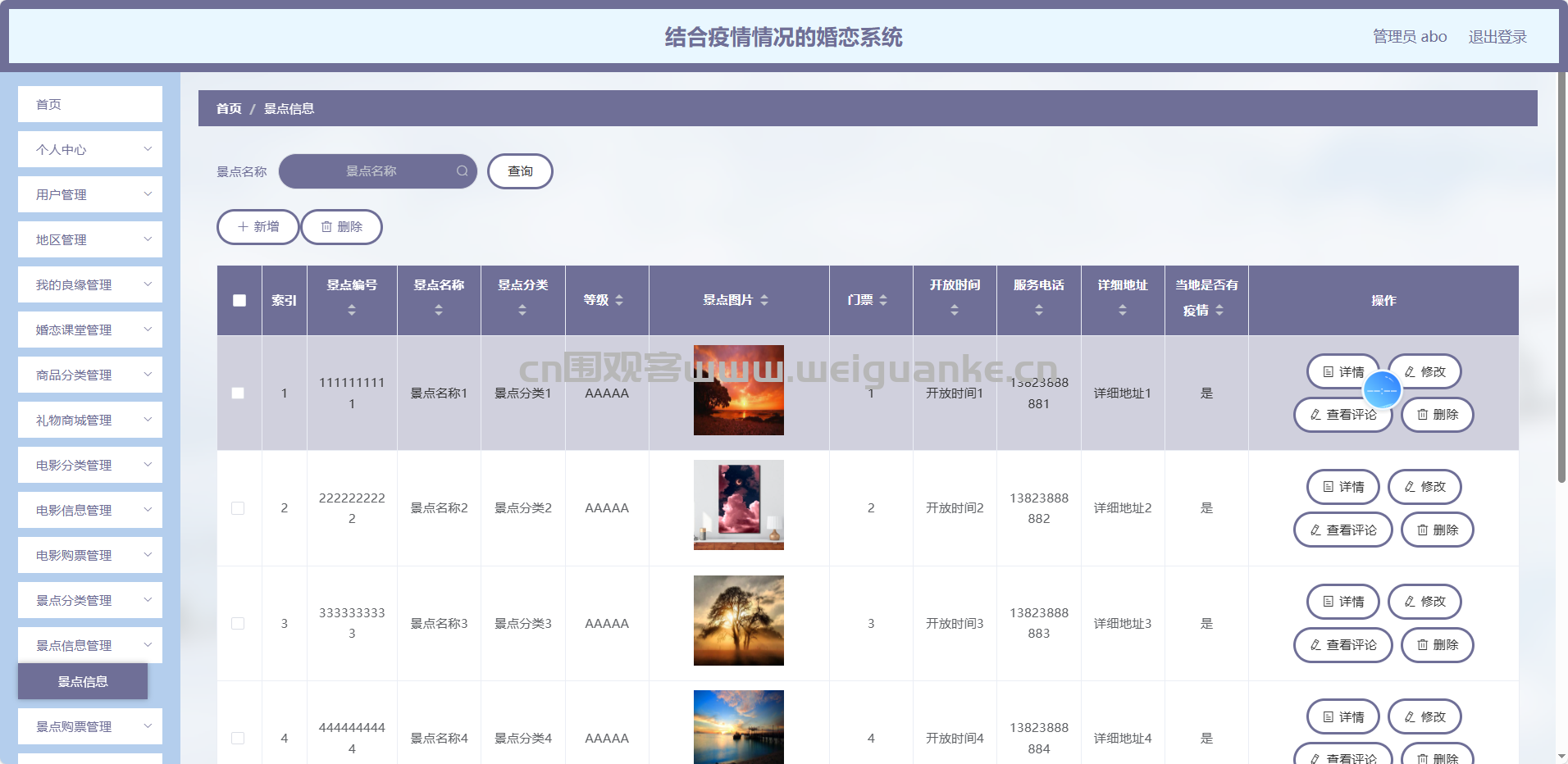Click 退出登录 to log out
1568x764 pixels.
(x=1497, y=37)
